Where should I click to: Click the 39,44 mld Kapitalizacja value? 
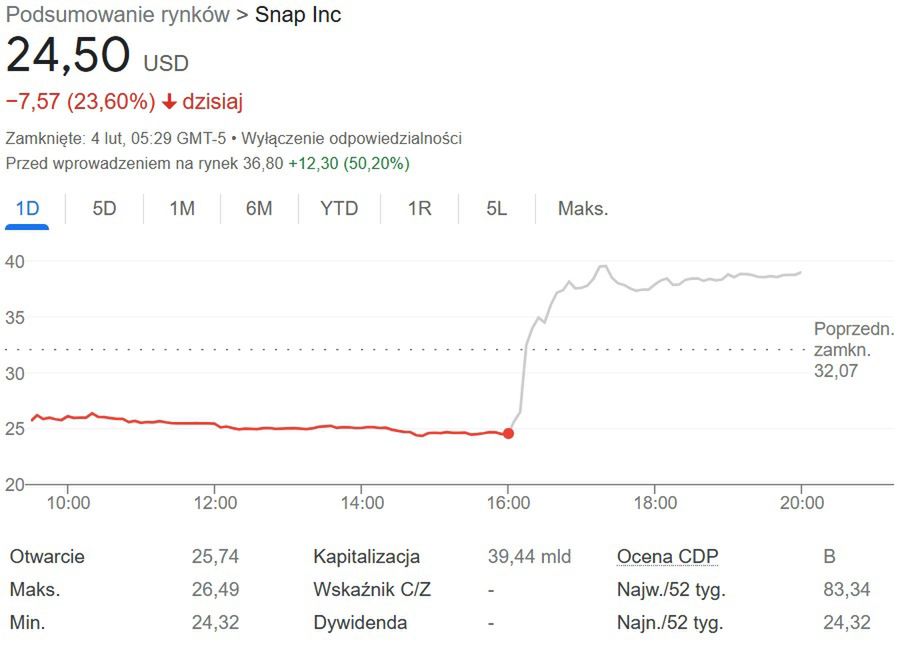528,557
